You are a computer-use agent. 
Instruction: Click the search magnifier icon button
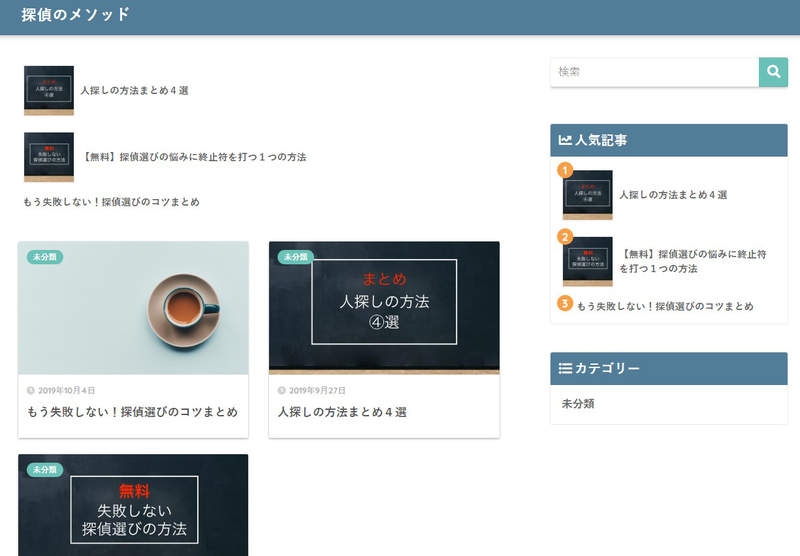click(x=773, y=72)
